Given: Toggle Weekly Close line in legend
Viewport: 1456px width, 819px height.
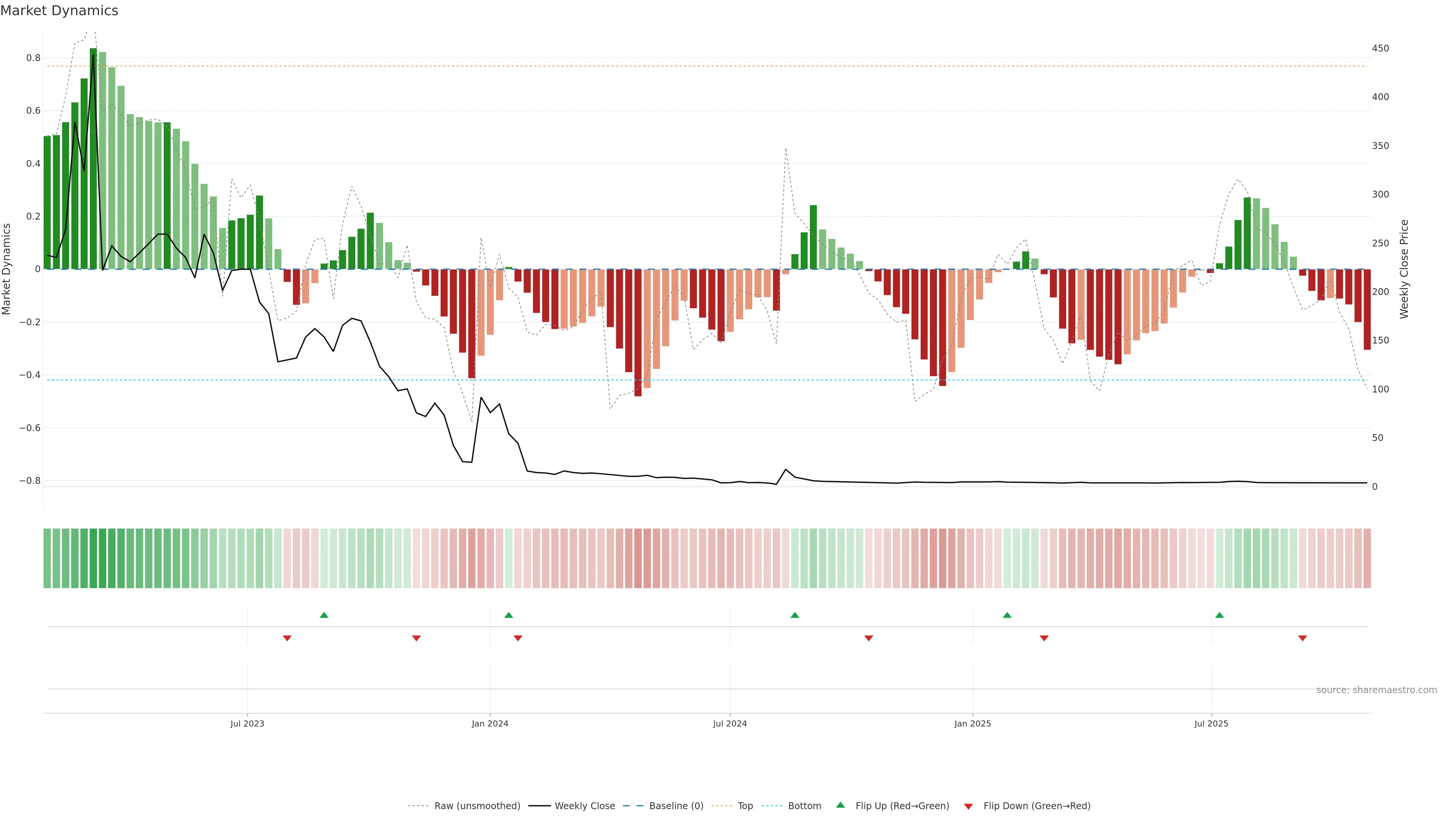Looking at the screenshot, I should (x=584, y=806).
